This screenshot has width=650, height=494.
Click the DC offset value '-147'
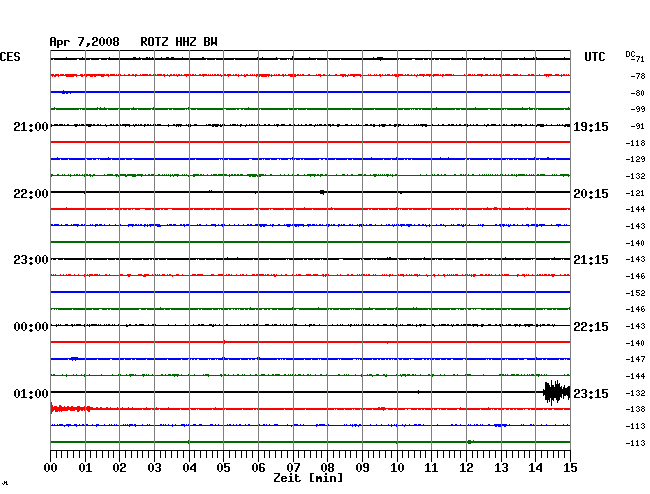(x=635, y=359)
